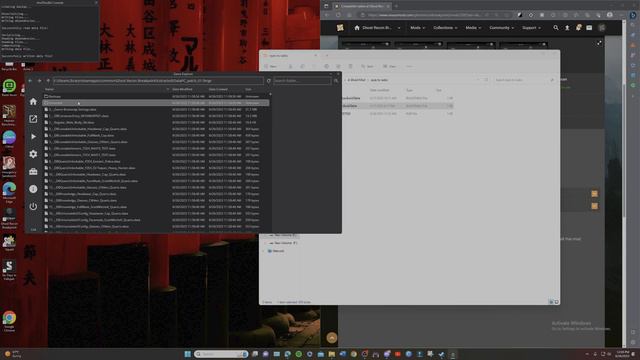
Task: Open Microsoft Edge desktop shortcut
Action: tap(9, 192)
